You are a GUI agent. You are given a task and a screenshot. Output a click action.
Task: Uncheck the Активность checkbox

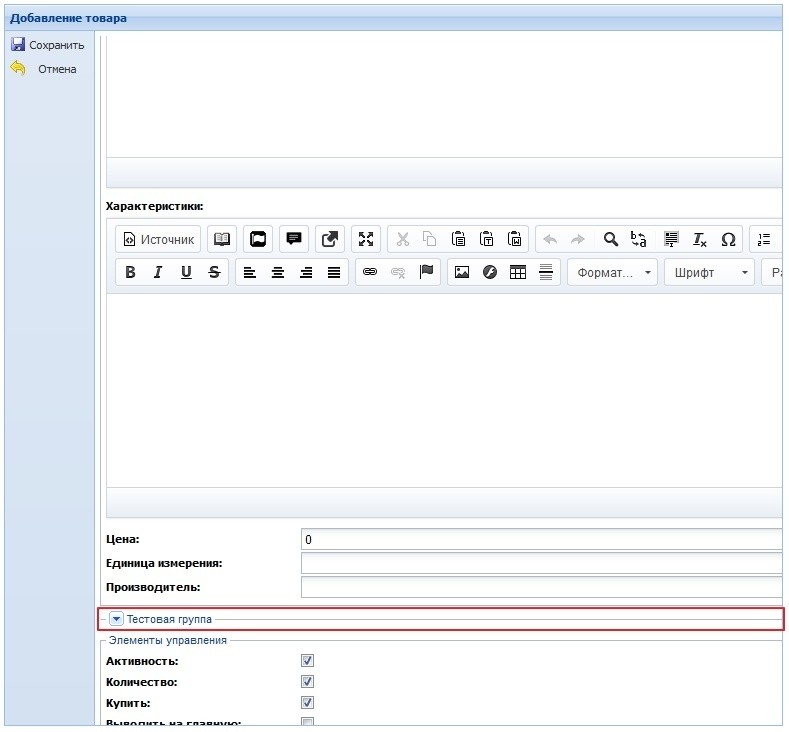[x=308, y=661]
